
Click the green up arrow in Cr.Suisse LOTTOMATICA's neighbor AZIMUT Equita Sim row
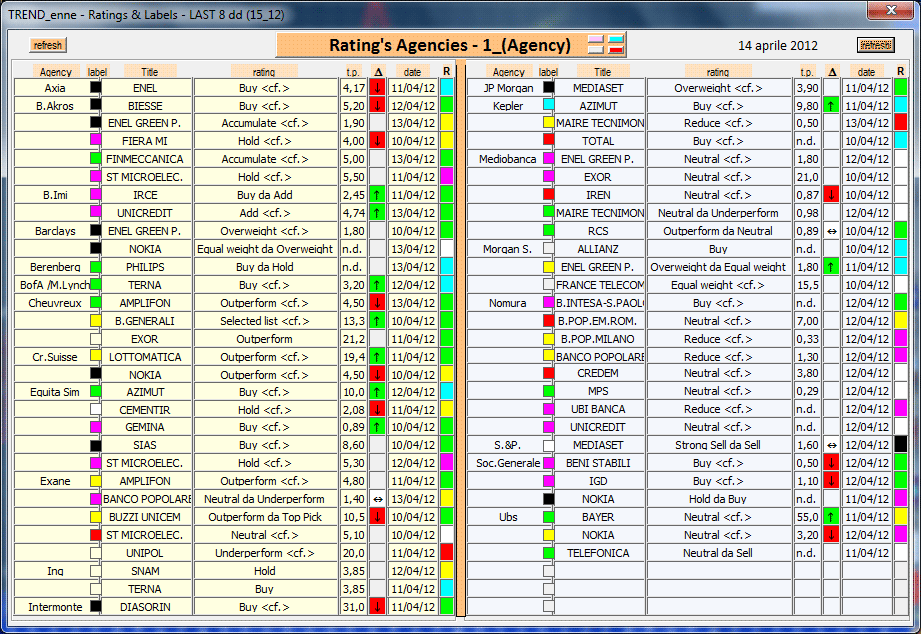tap(377, 392)
